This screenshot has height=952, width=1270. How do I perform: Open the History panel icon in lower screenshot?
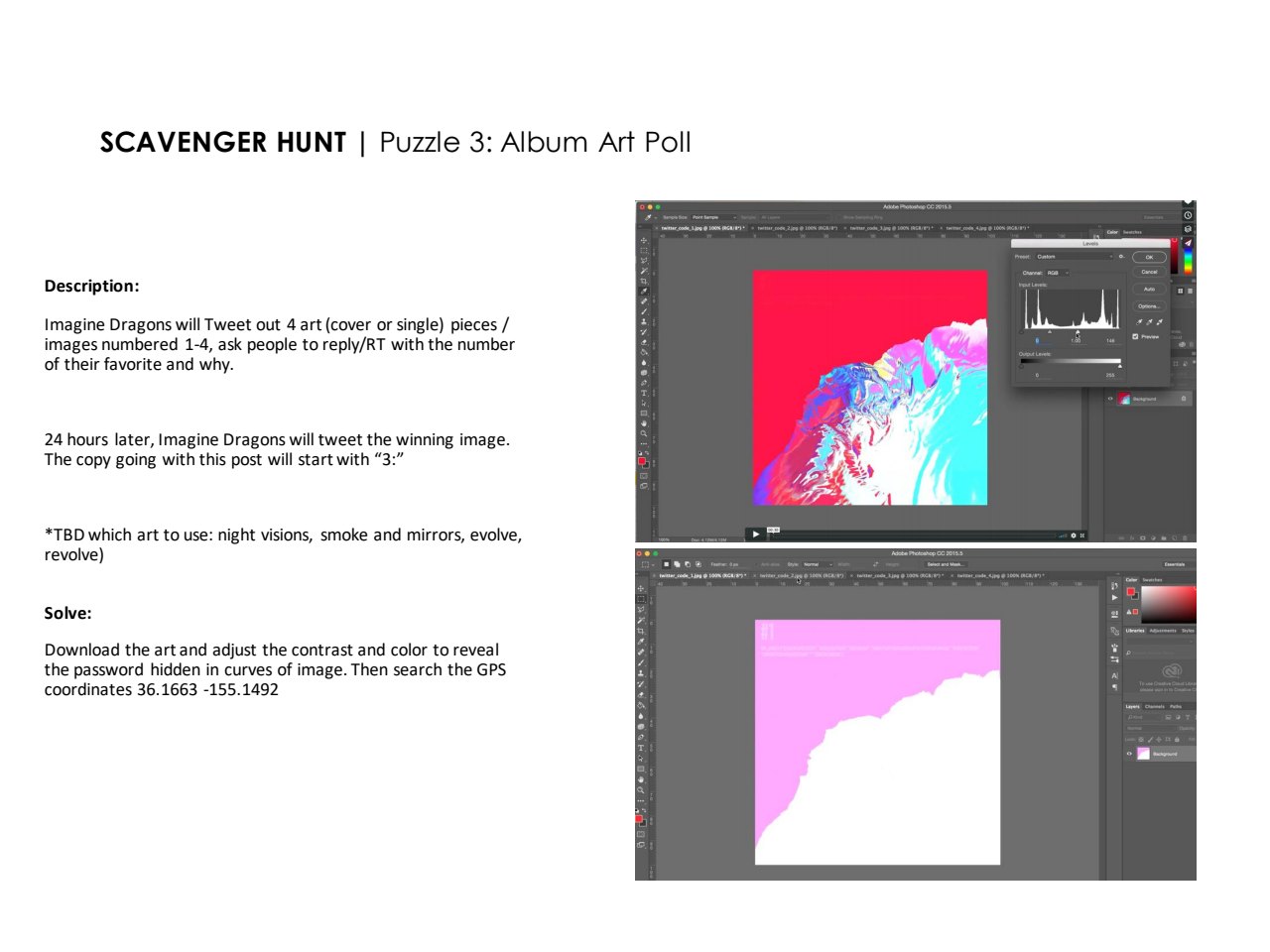pos(1114,586)
